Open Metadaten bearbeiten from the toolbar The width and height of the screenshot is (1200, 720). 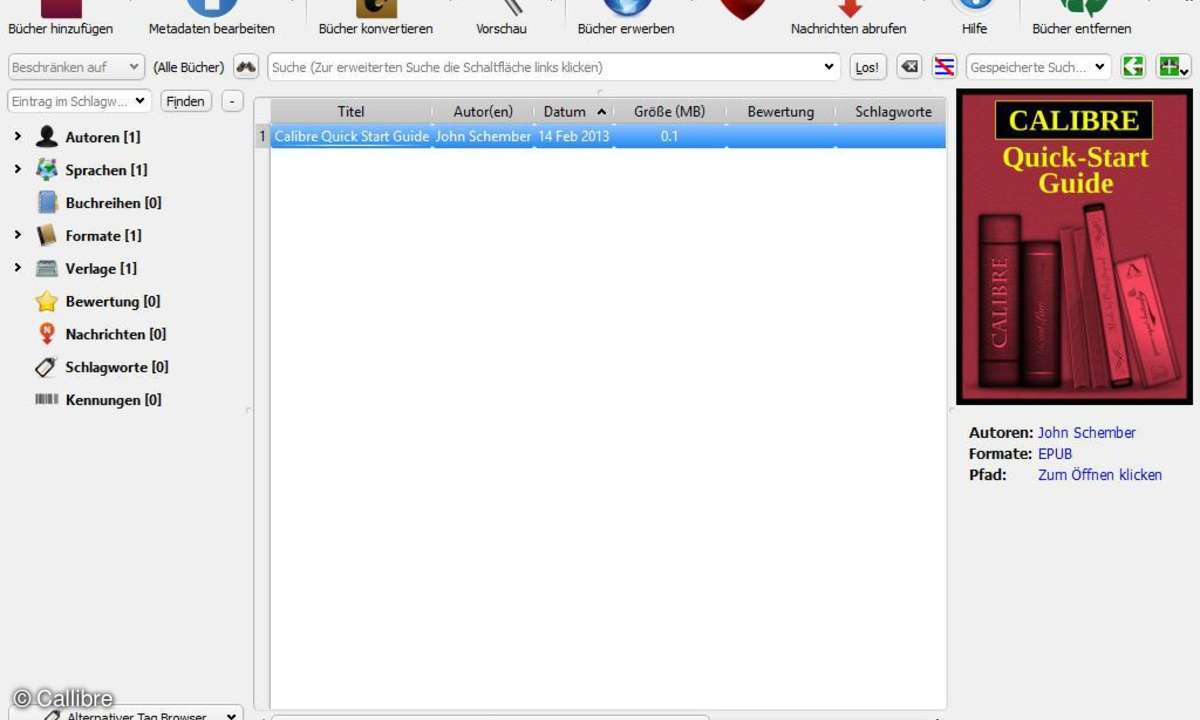[x=211, y=18]
